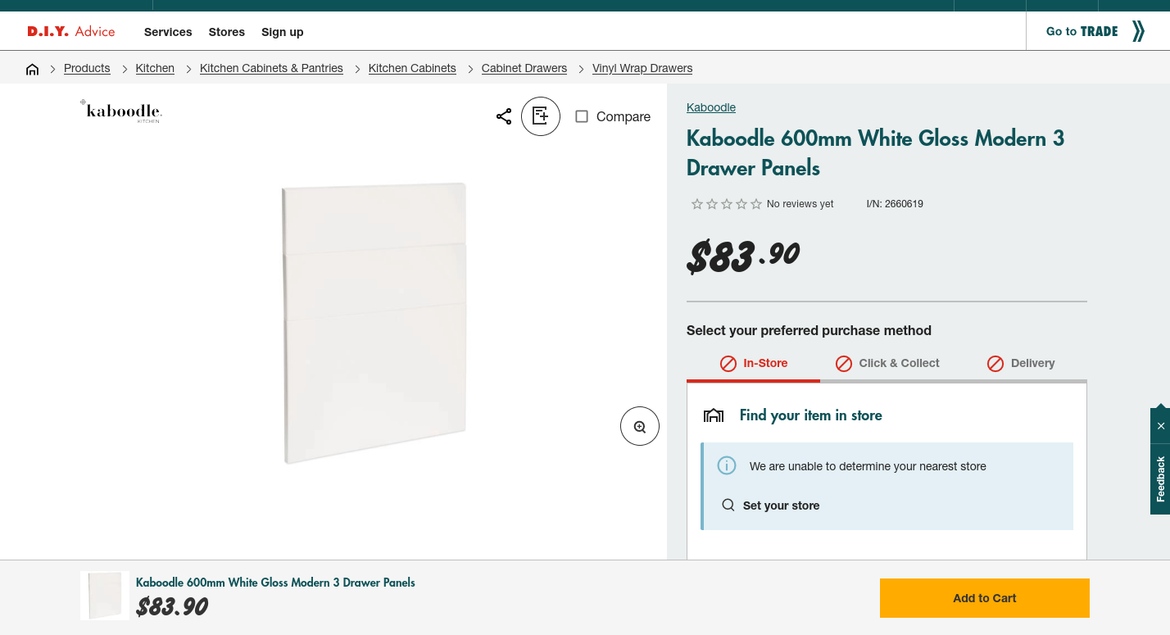
Task: Dismiss the panel with the X above Feedback
Action: pos(1160,425)
